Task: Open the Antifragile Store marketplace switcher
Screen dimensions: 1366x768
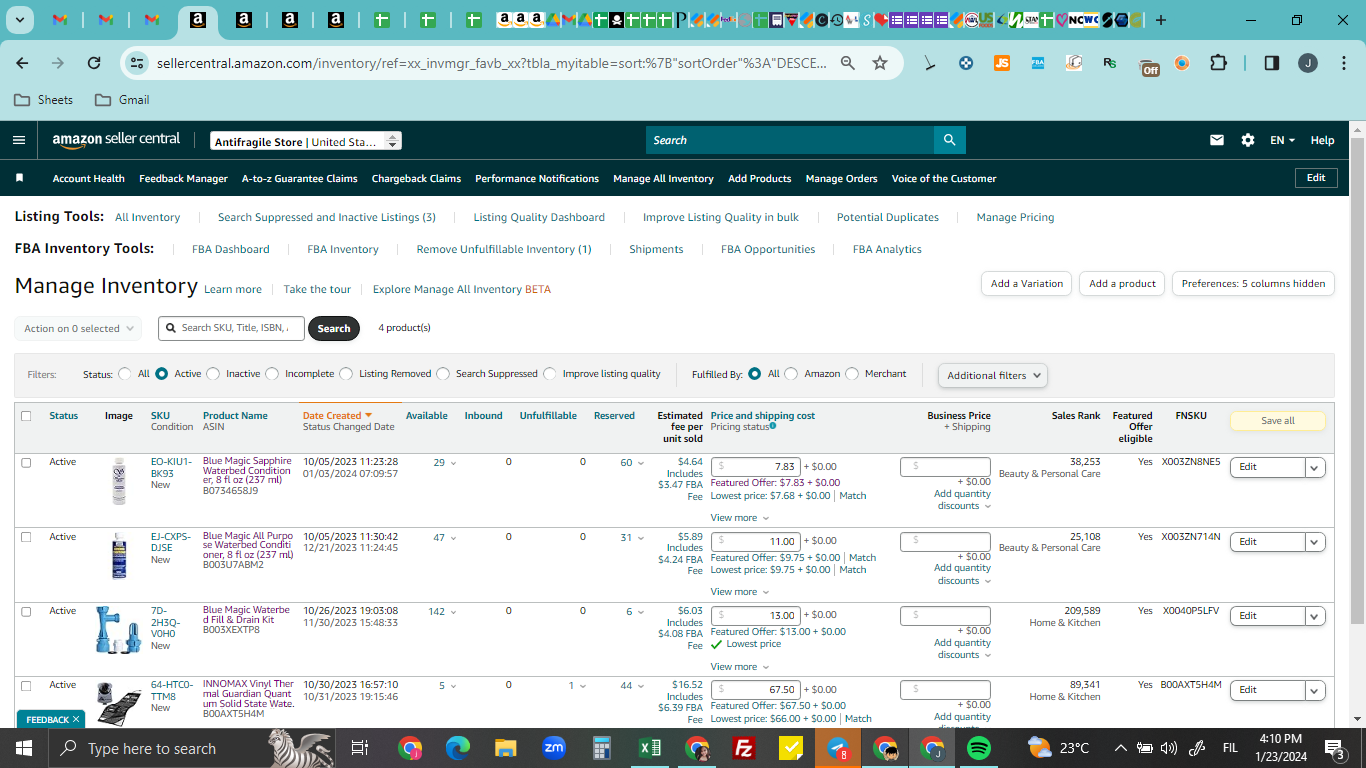Action: click(306, 142)
